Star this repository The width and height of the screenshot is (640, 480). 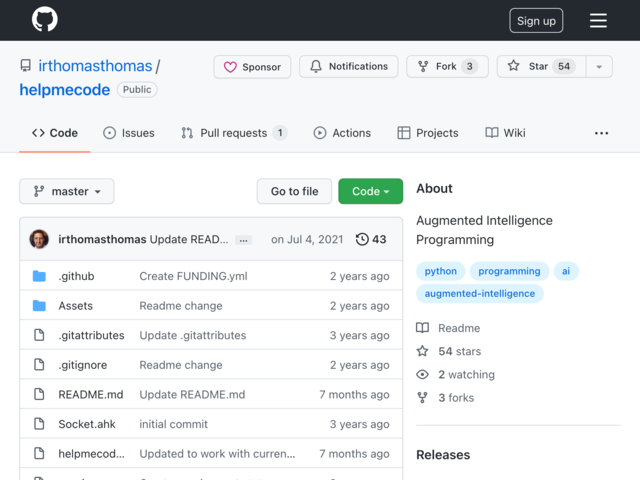click(x=541, y=67)
